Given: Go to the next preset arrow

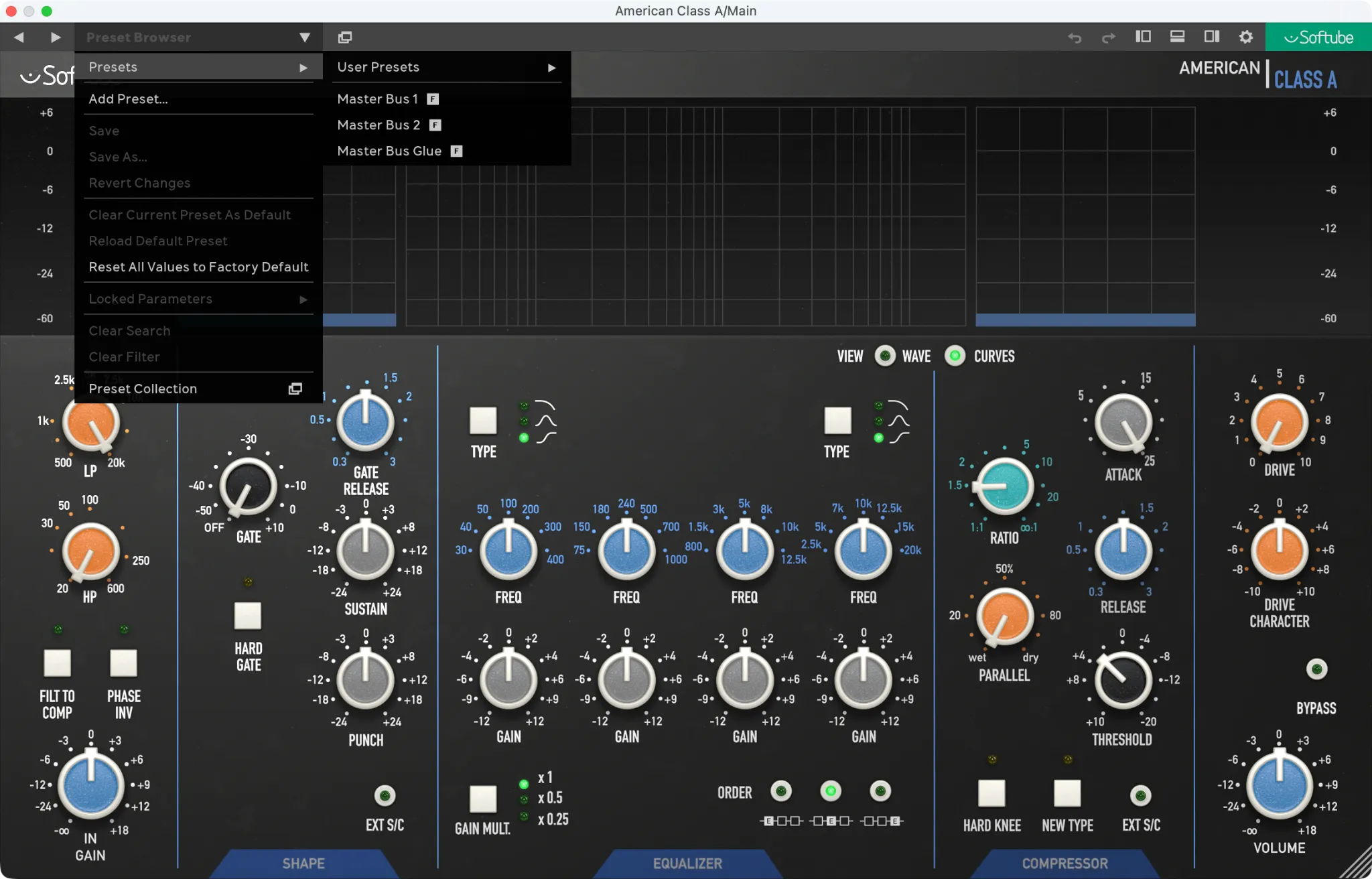Looking at the screenshot, I should (x=56, y=38).
